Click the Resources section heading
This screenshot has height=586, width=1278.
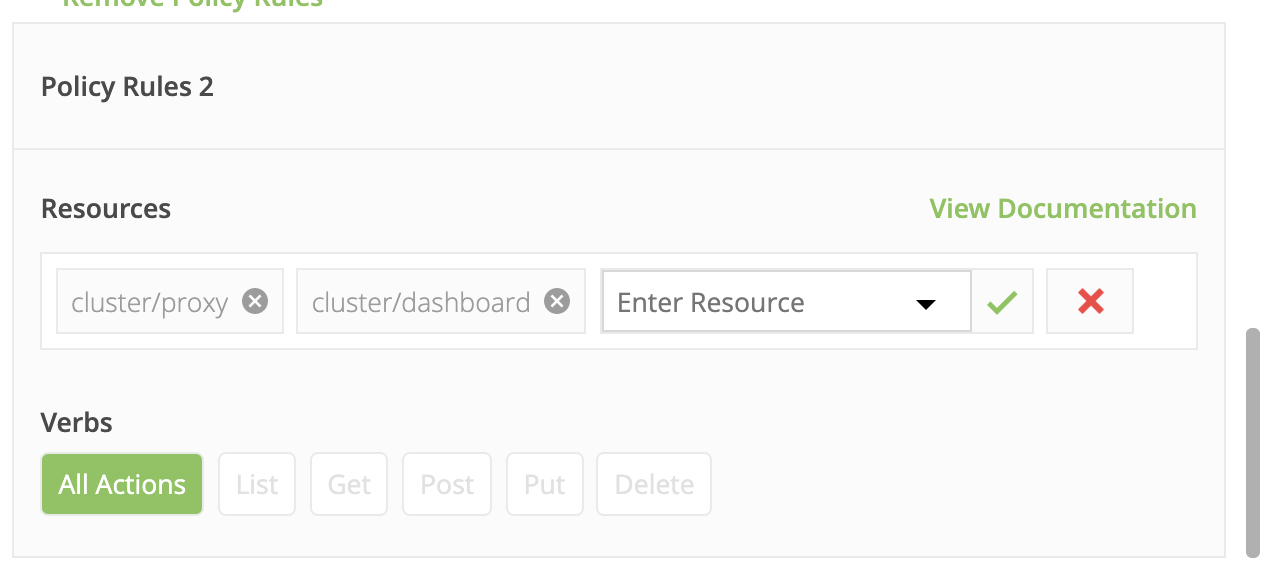coord(106,208)
